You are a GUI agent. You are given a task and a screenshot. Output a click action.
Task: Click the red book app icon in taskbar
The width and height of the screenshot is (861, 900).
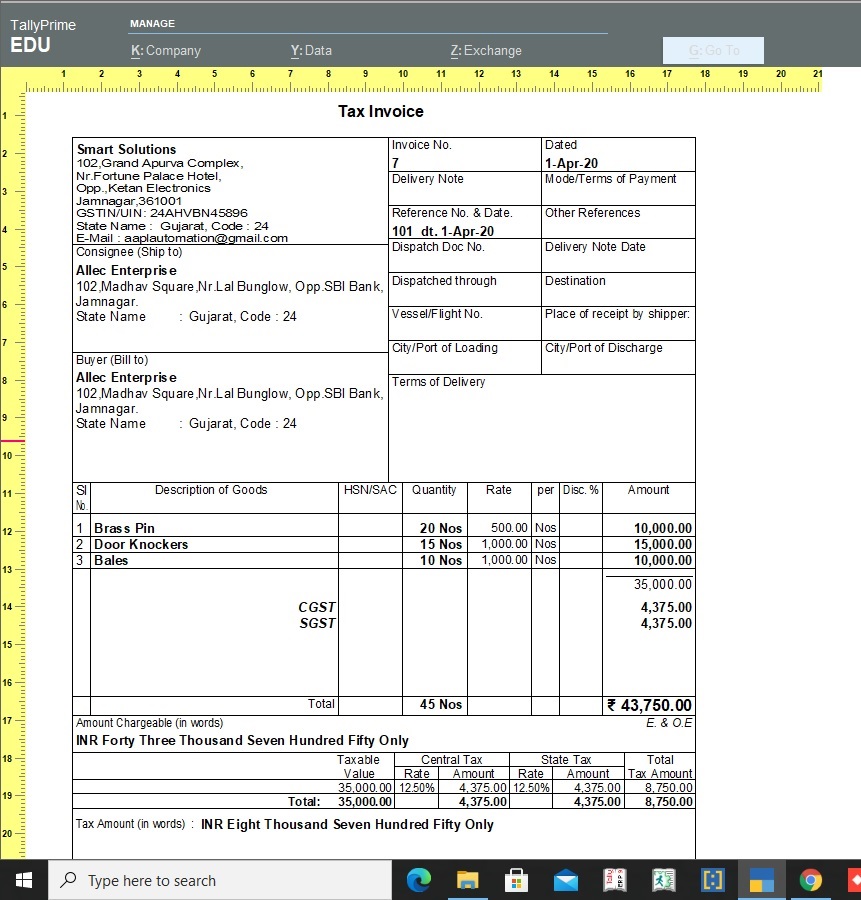click(614, 880)
